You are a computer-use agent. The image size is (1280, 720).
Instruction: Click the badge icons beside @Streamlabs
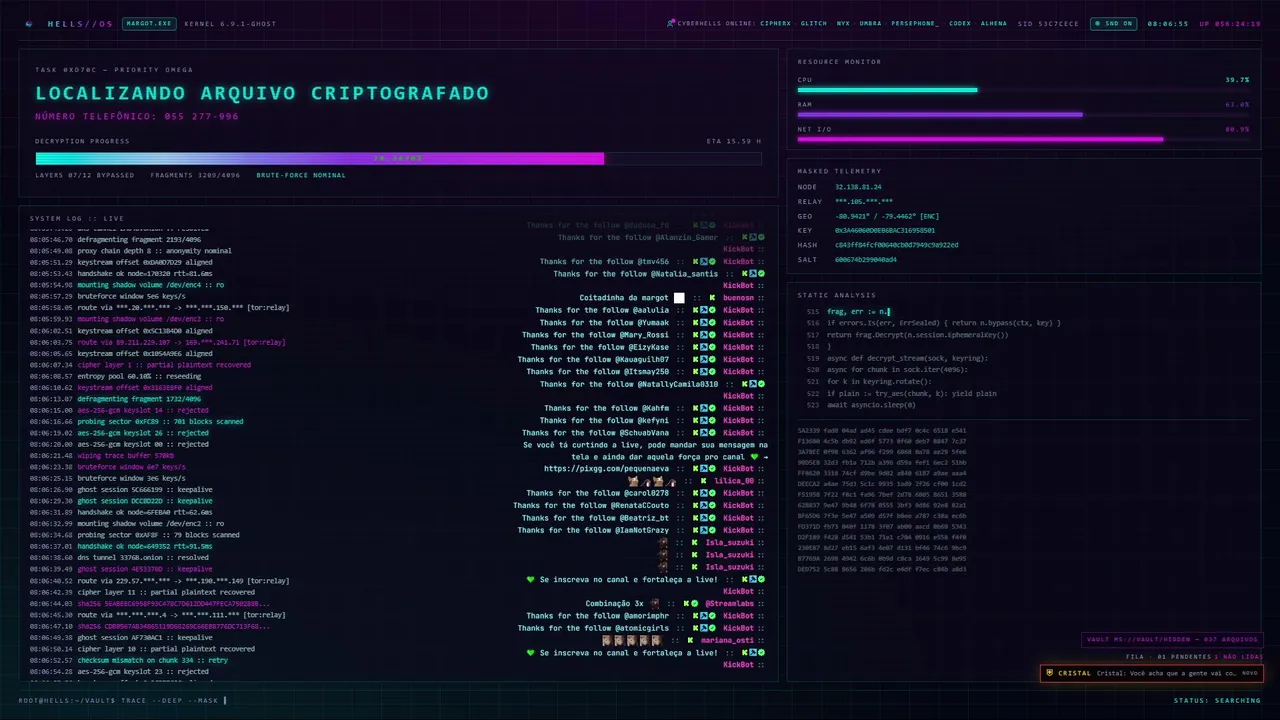(x=691, y=604)
